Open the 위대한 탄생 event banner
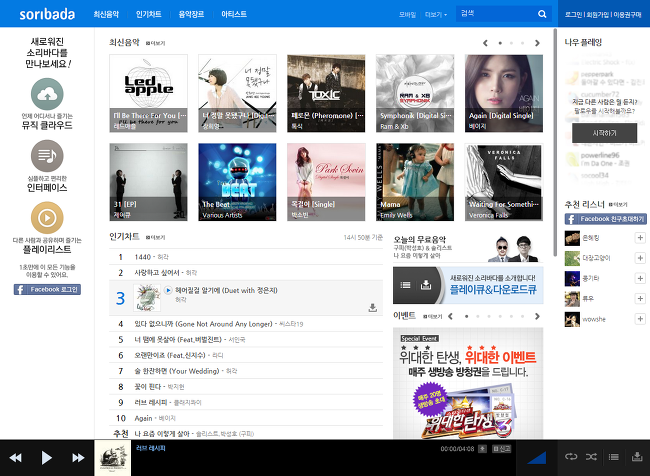Screen dimensions: 650x476 point(468,383)
